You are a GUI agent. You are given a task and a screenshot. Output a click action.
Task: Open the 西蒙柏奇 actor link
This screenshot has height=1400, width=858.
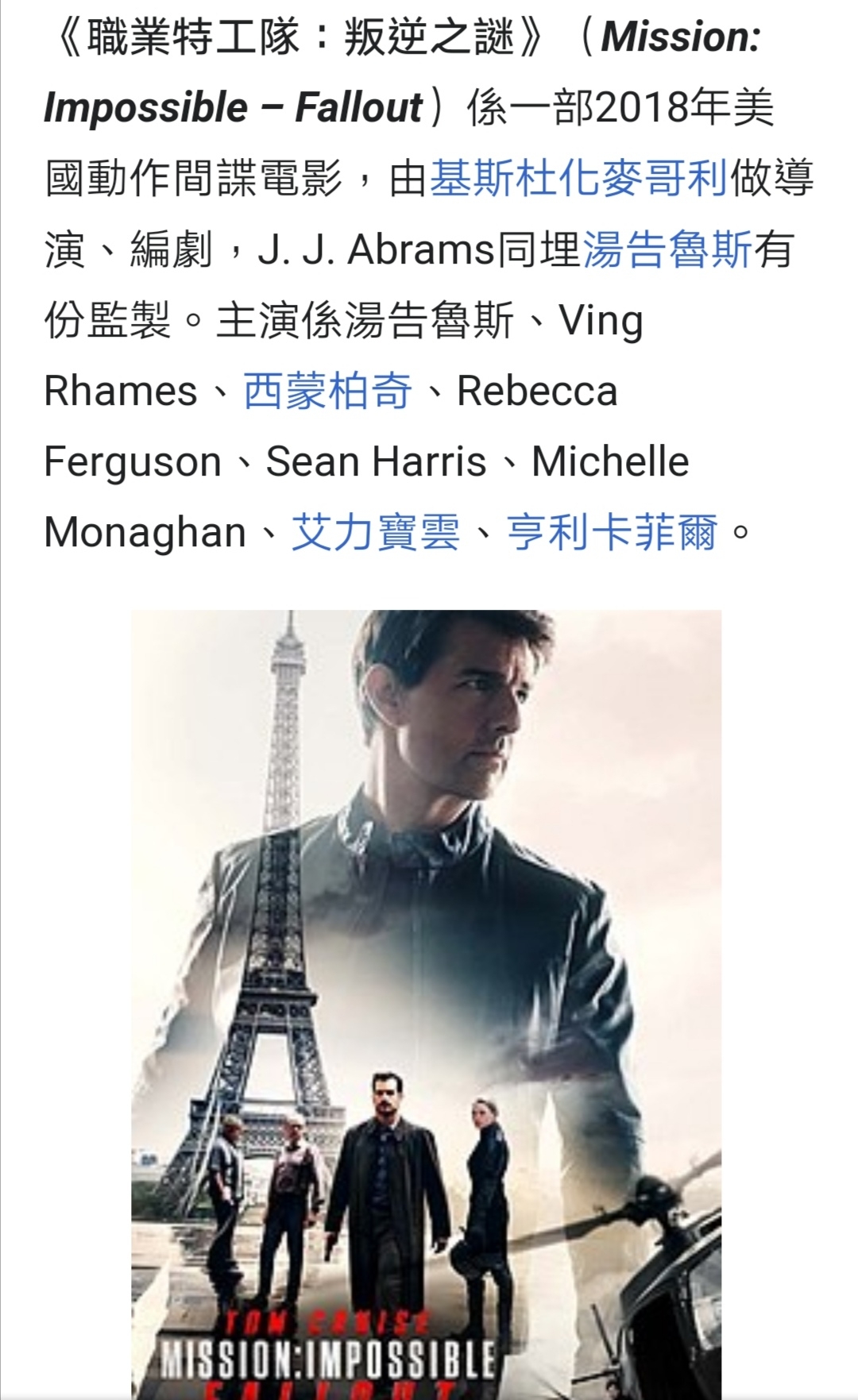327,391
